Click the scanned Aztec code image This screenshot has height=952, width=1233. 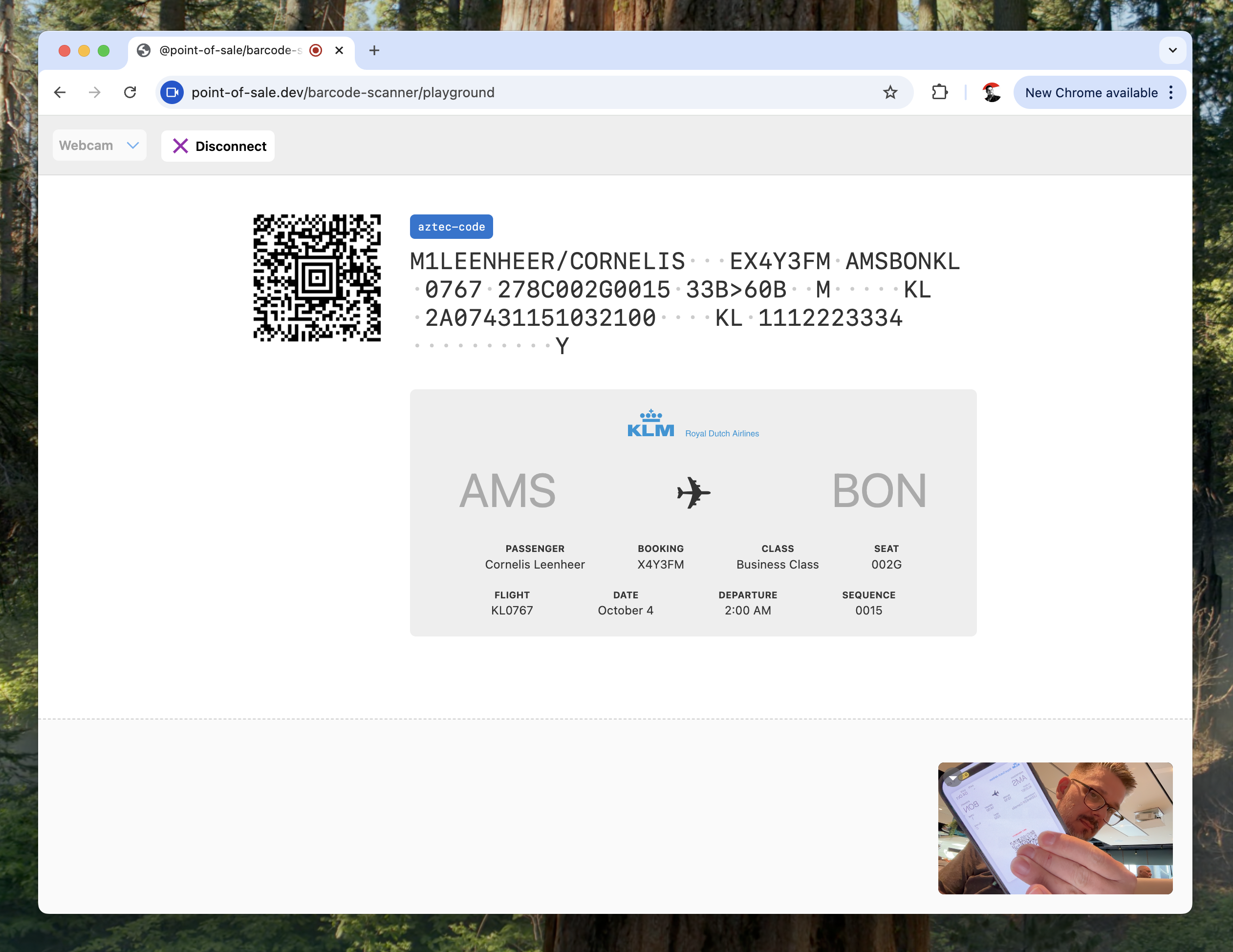point(317,277)
